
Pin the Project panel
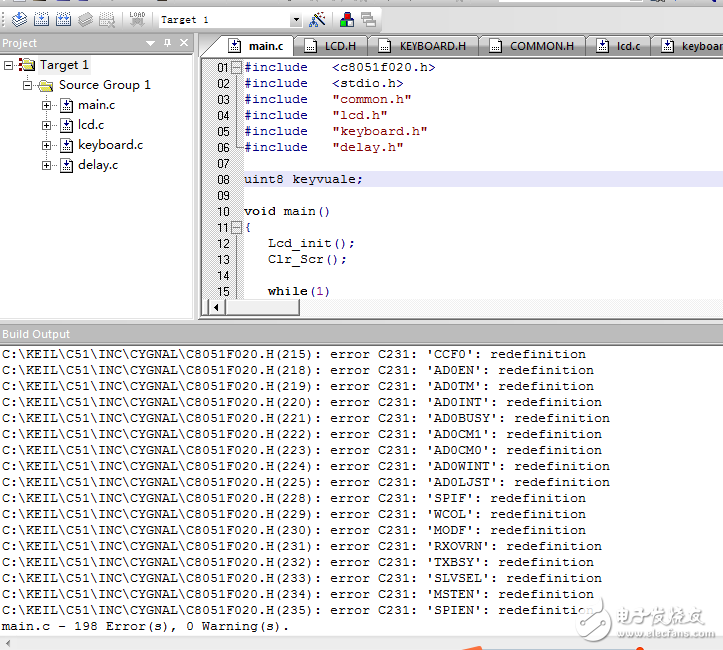tap(168, 43)
